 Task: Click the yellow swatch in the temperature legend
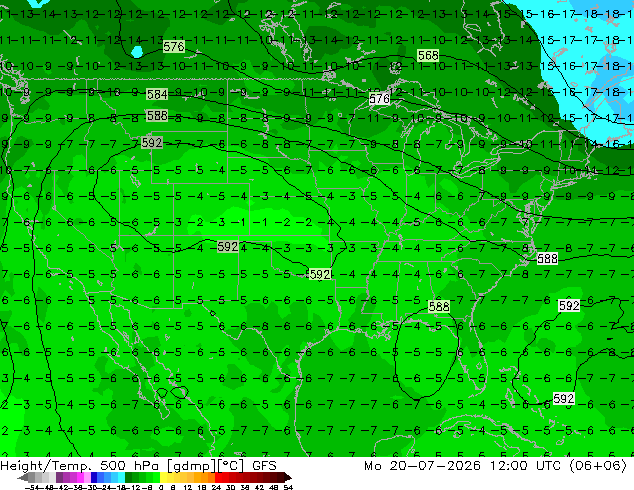coord(163,477)
